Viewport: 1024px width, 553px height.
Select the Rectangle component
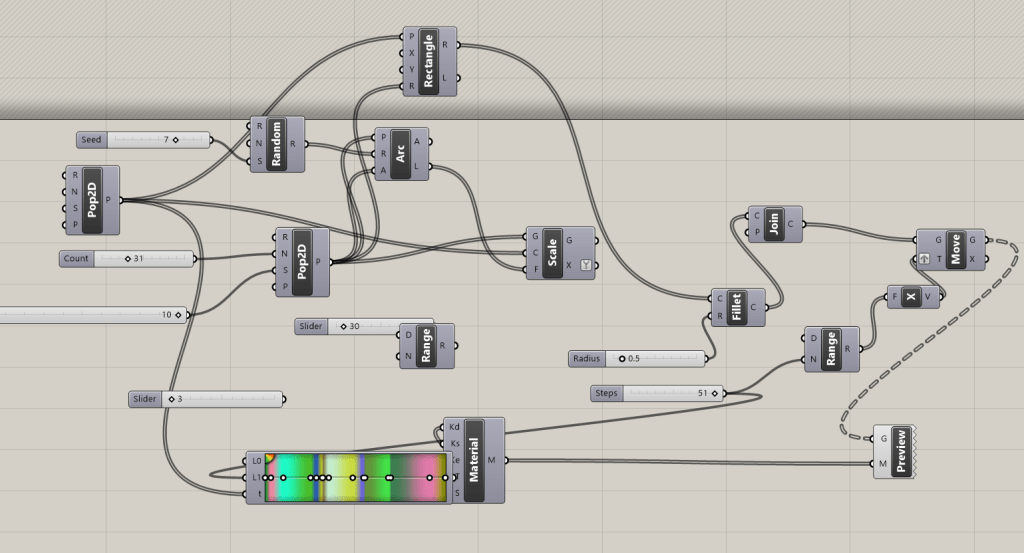[430, 62]
